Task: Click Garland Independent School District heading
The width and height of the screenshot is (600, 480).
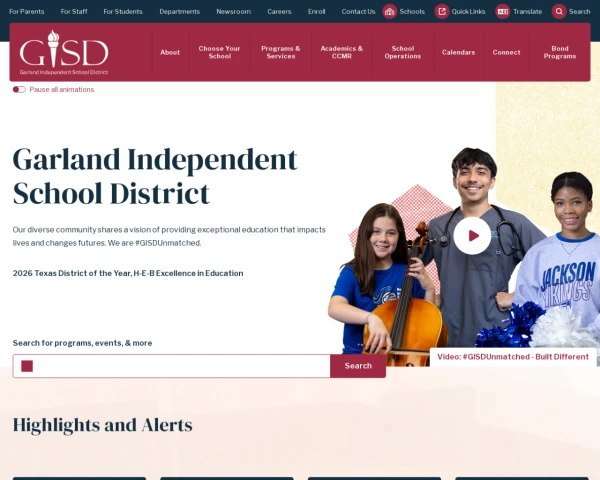Action: (155, 176)
